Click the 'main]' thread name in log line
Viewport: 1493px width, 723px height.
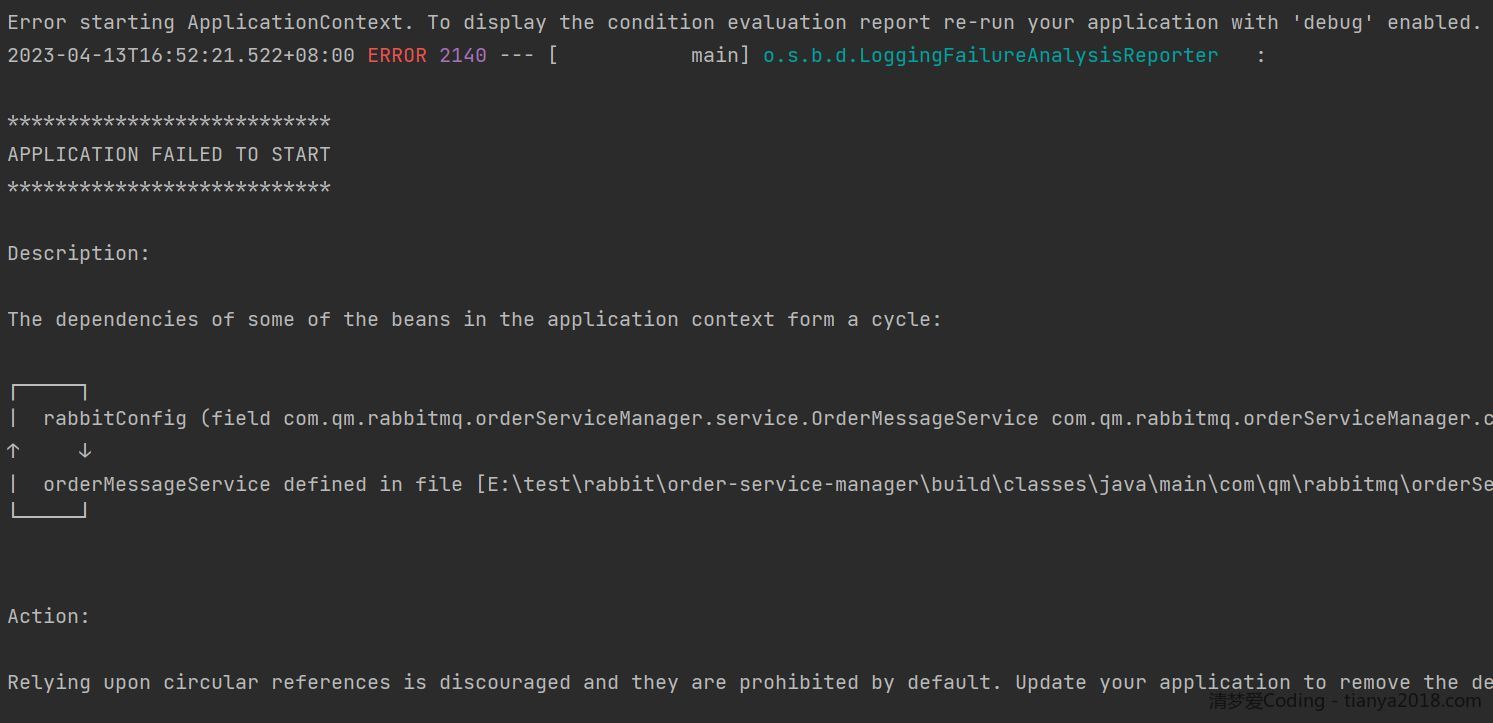tap(720, 56)
